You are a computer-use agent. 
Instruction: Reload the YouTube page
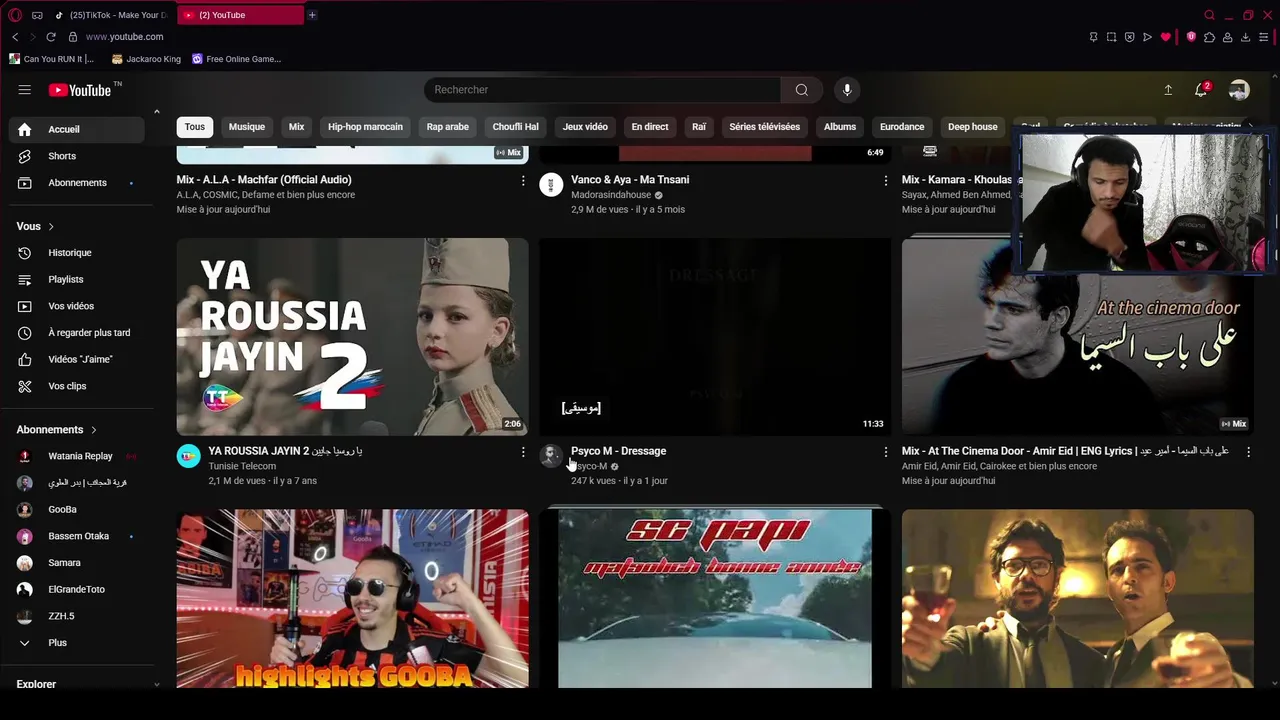pos(51,37)
